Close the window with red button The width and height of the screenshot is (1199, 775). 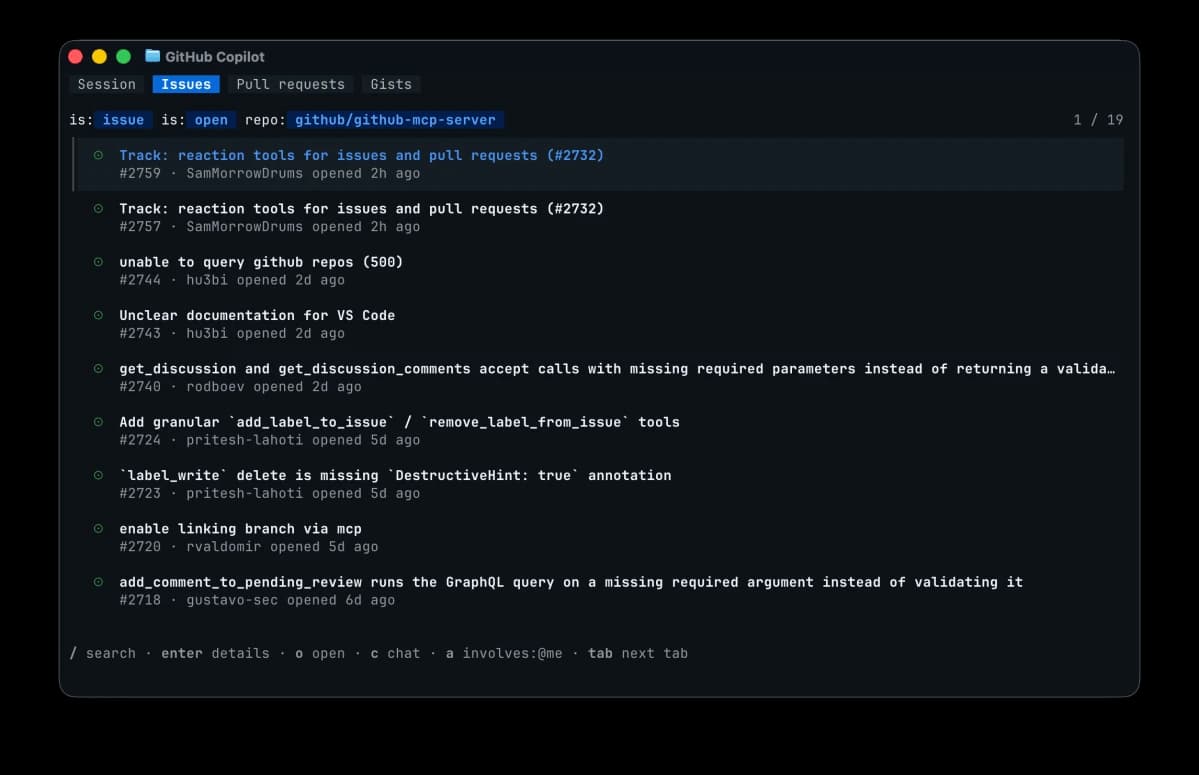pos(75,57)
